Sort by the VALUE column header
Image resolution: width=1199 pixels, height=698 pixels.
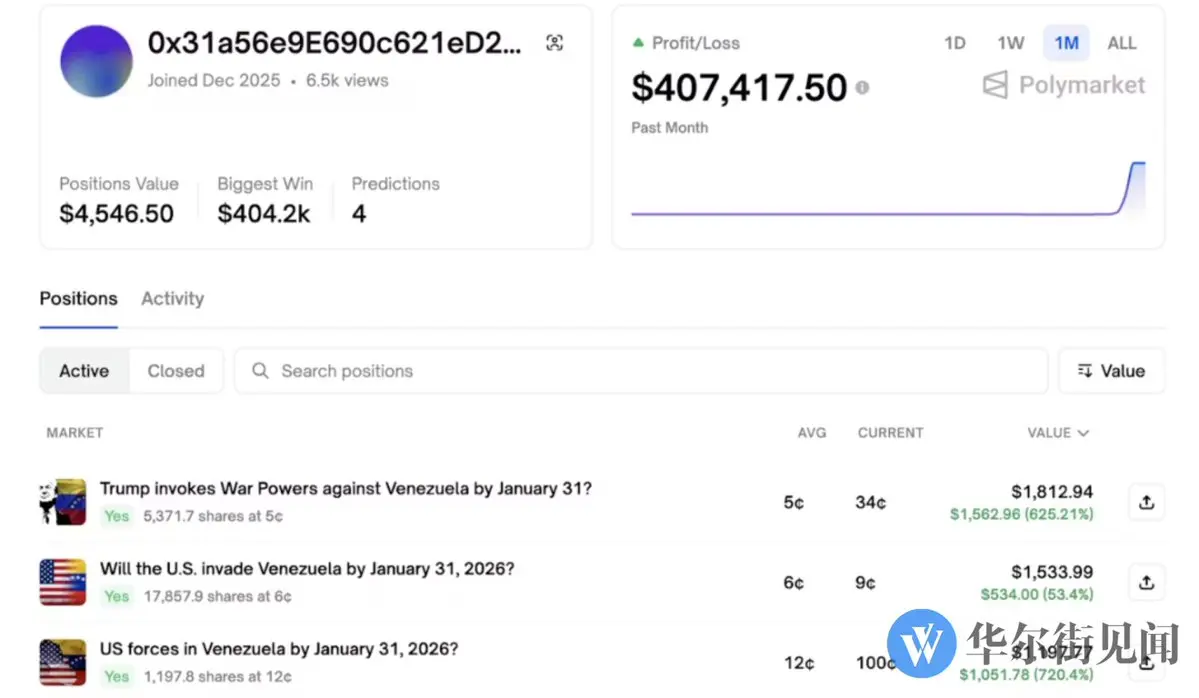[1057, 433]
